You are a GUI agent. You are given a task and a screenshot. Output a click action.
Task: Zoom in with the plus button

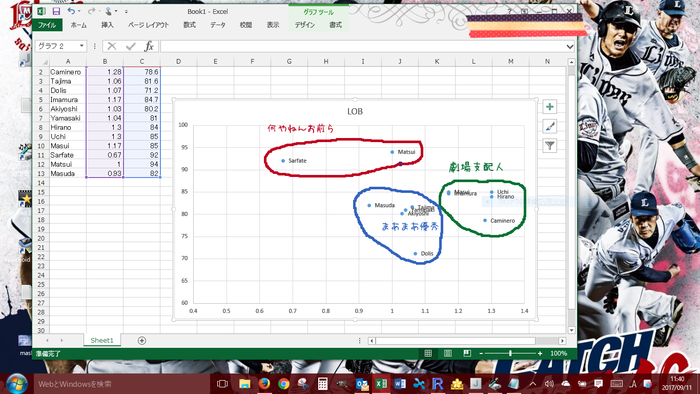pyautogui.click(x=540, y=353)
